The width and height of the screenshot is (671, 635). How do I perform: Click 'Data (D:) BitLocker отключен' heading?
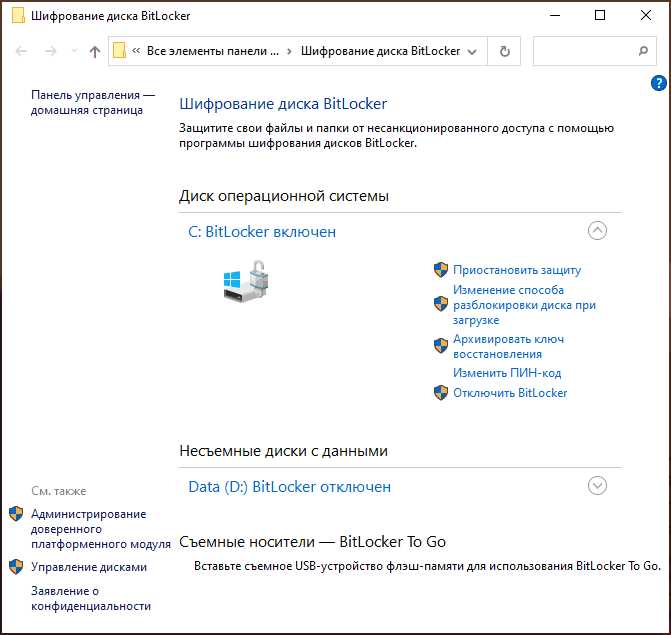point(289,487)
